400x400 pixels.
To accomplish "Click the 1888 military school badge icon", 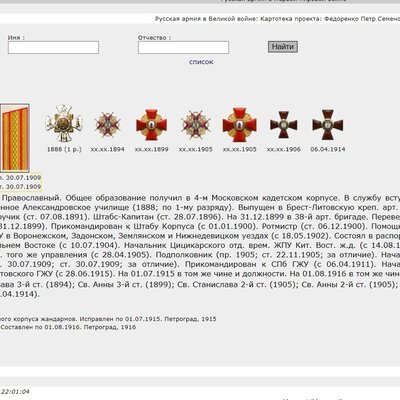I will 64,124.
